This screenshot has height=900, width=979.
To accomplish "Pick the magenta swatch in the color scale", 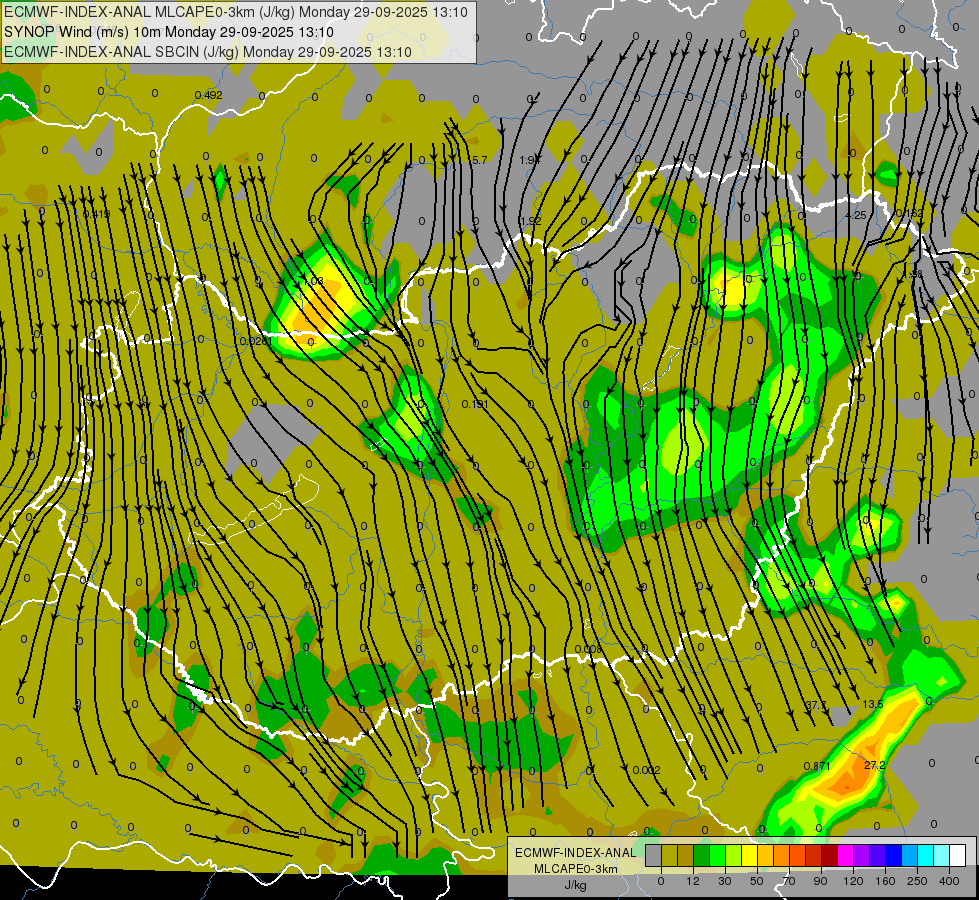I will (845, 856).
